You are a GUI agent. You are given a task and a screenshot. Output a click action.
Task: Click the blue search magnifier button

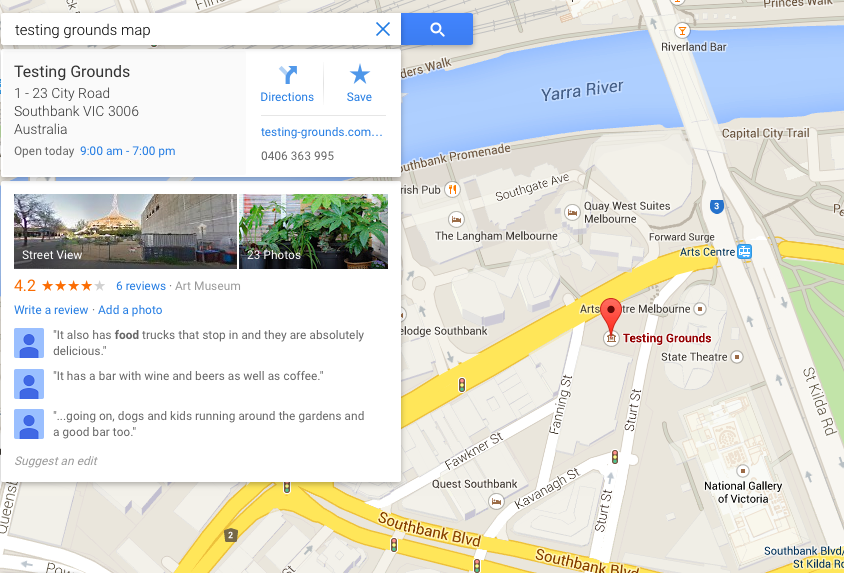coord(437,30)
